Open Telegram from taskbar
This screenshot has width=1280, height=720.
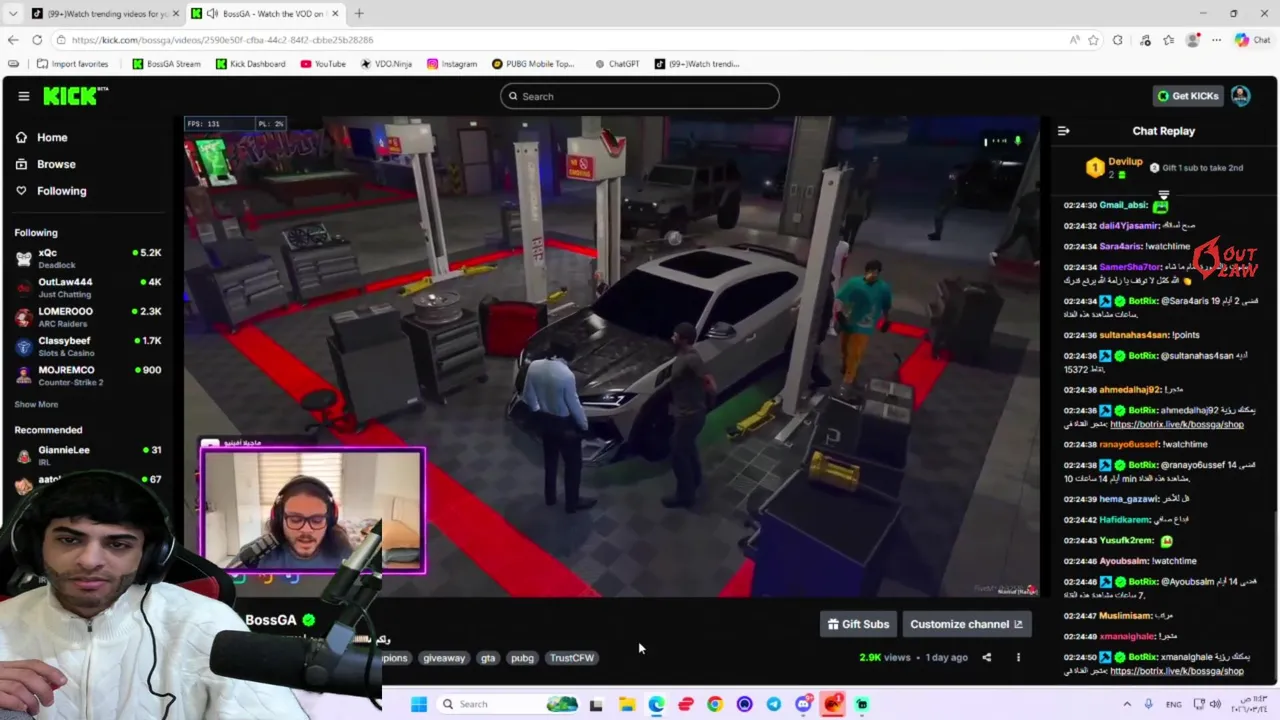774,704
